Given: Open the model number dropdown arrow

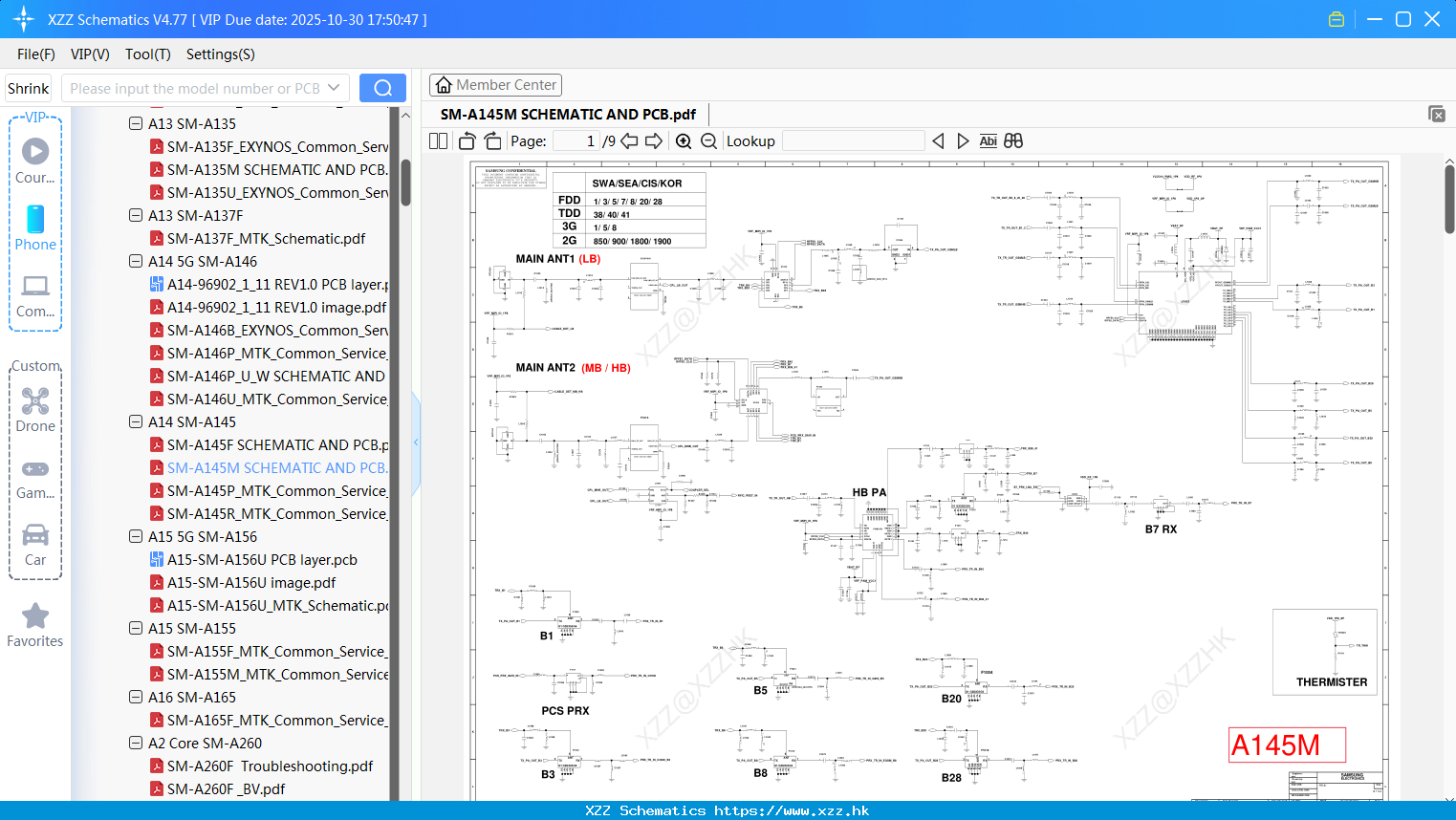Looking at the screenshot, I should 334,88.
